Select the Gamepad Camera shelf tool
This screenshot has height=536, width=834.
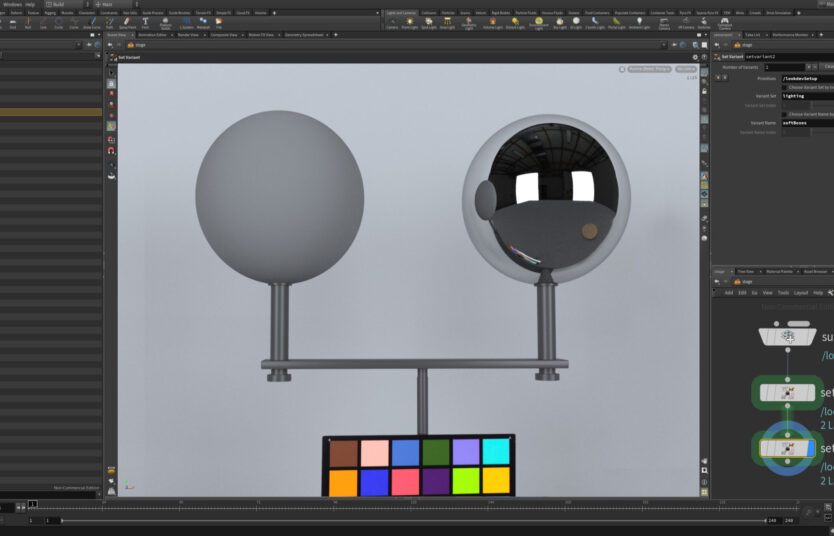coord(724,22)
